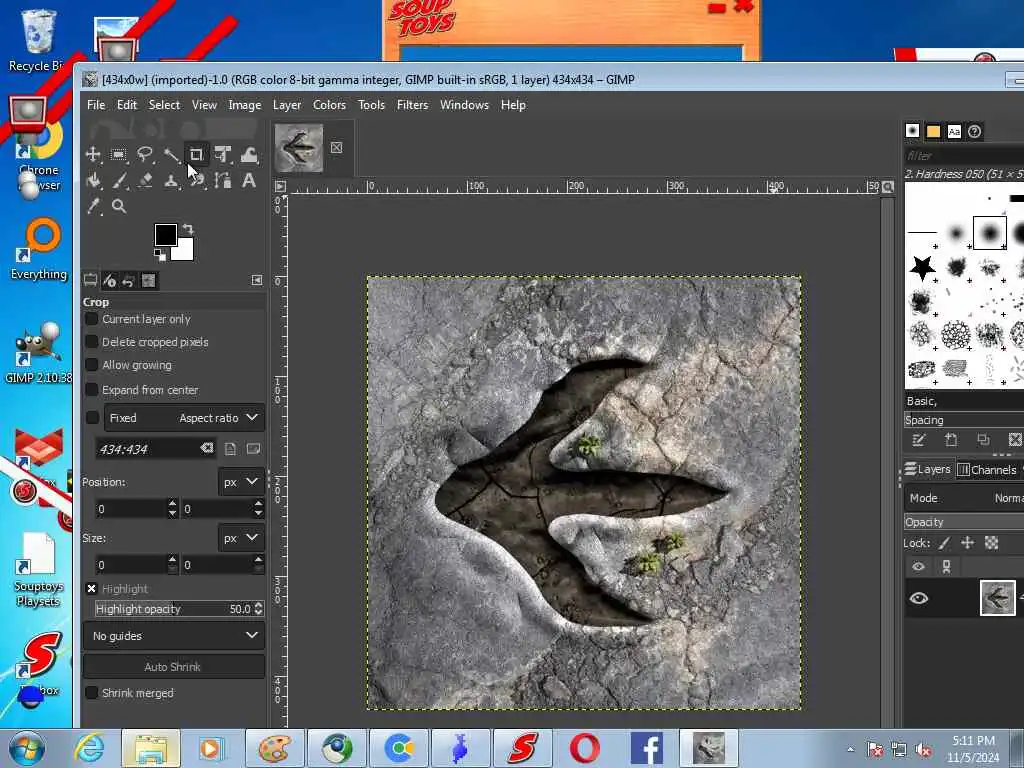Open the Layer menu
1024x768 pixels.
click(287, 104)
